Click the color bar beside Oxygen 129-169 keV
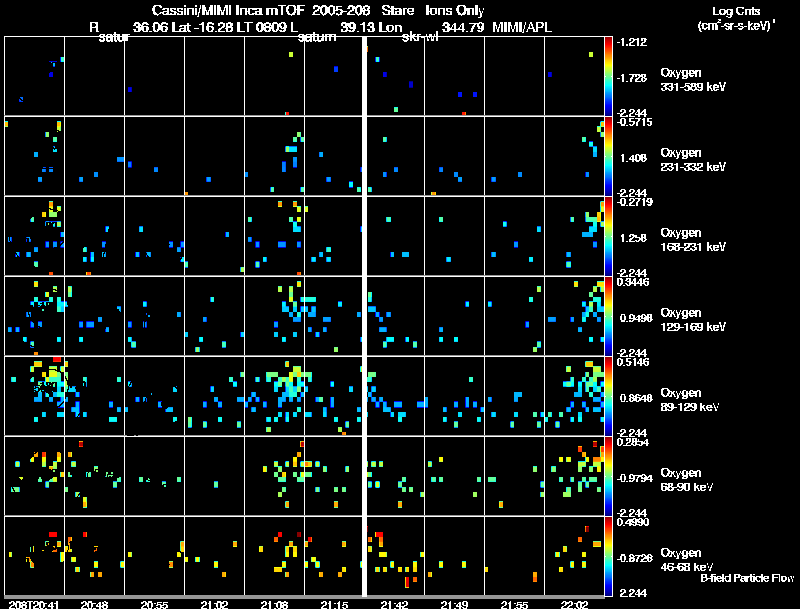 (608, 316)
